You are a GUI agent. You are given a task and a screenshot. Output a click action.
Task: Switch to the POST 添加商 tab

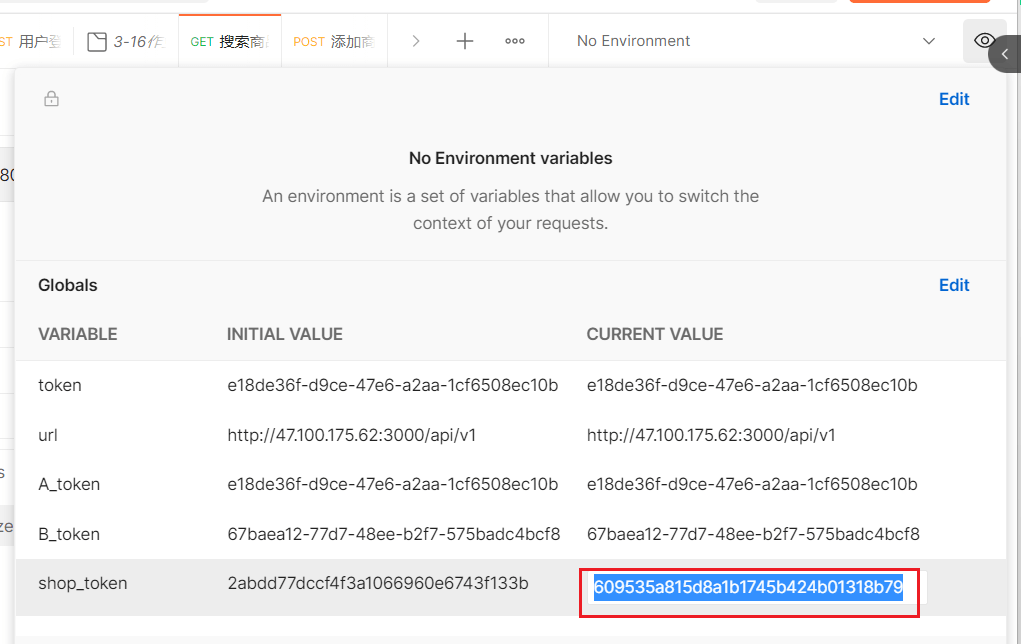point(334,41)
